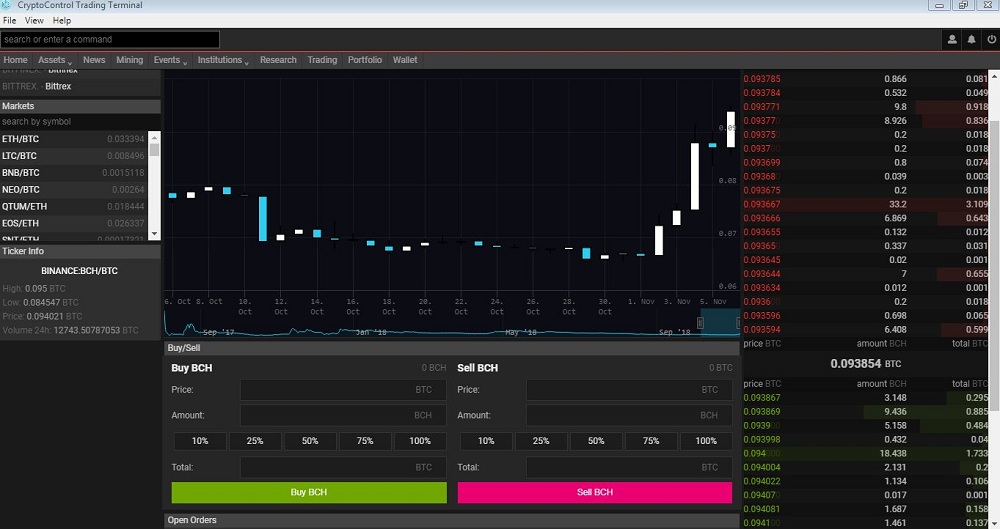Select the QTUM/ETH market
1000x529 pixels.
pos(73,207)
